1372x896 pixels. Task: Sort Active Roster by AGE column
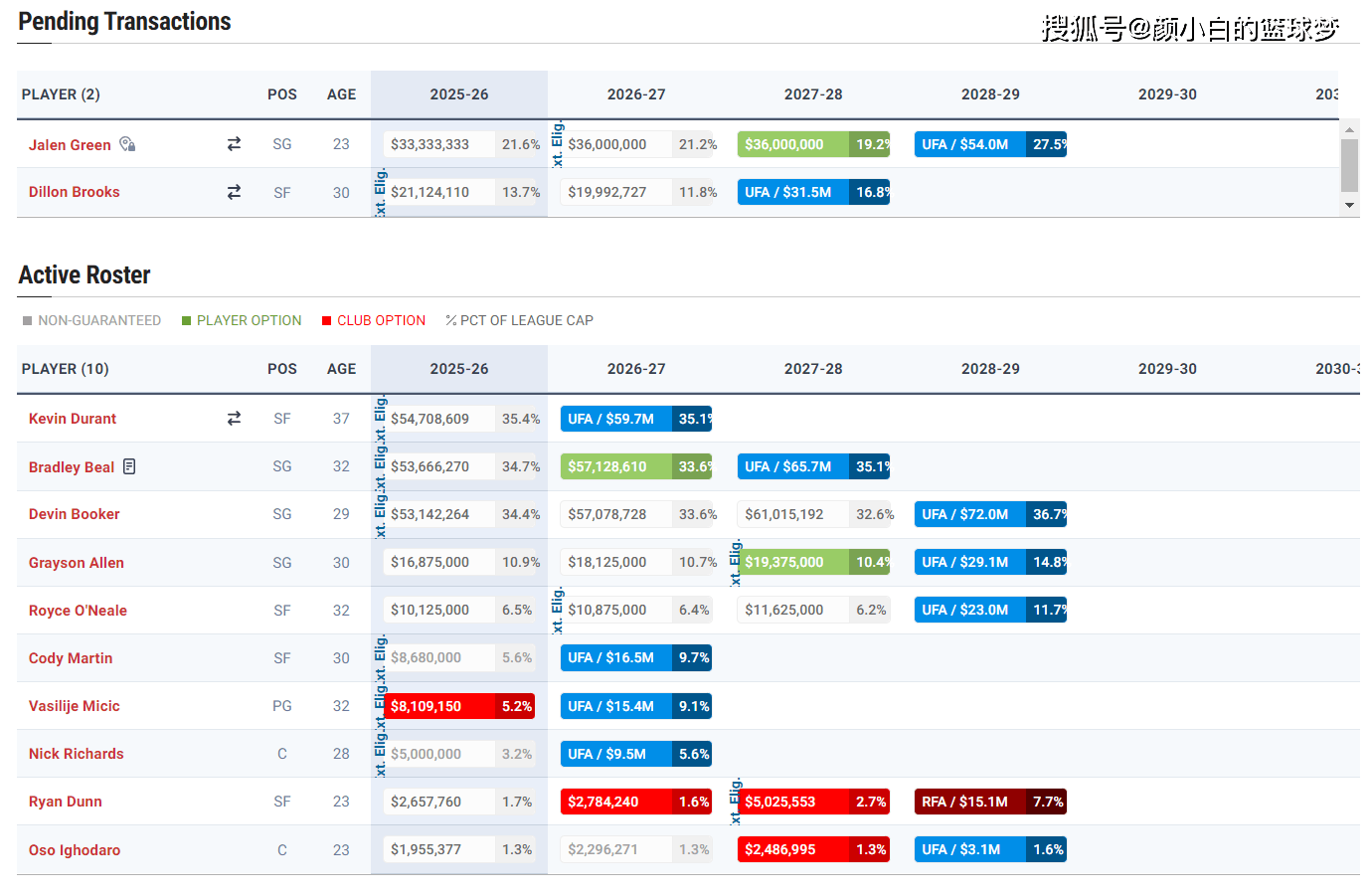pos(341,369)
